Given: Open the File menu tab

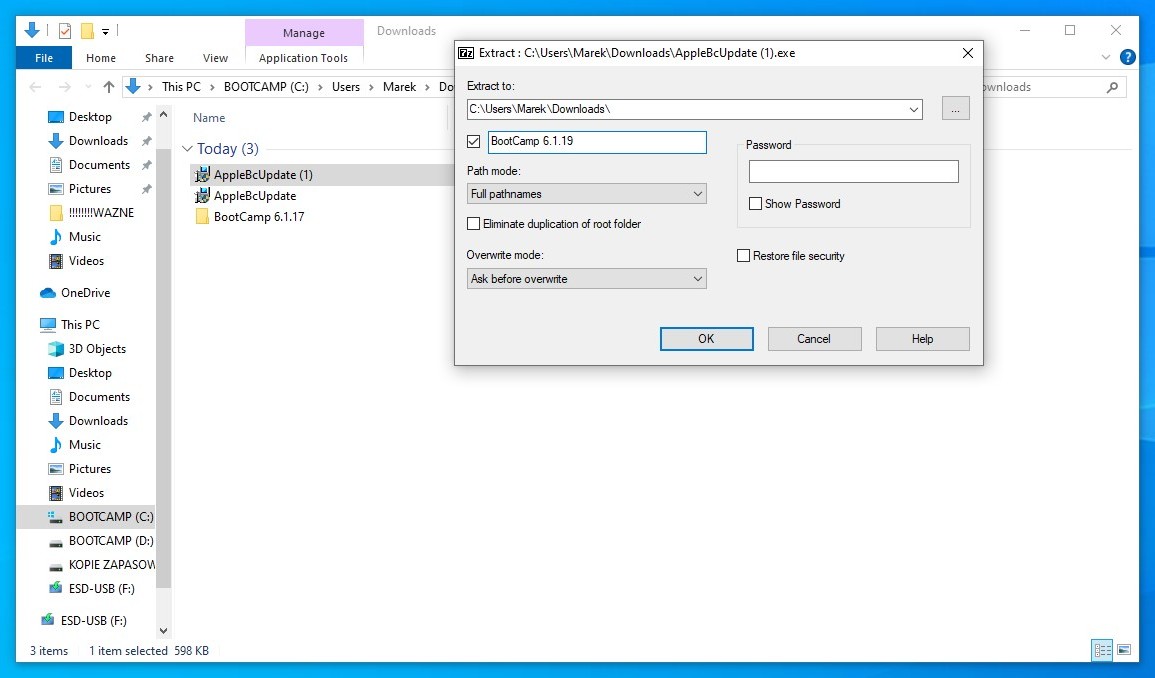Looking at the screenshot, I should point(44,57).
